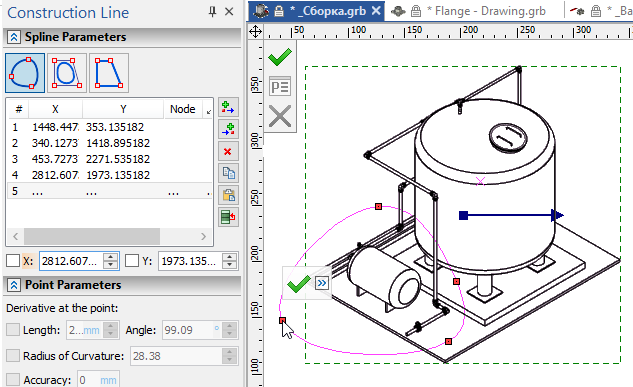Toggle the Y coordinate lock checkbox
Screen dimensions: 633x387
[132, 261]
